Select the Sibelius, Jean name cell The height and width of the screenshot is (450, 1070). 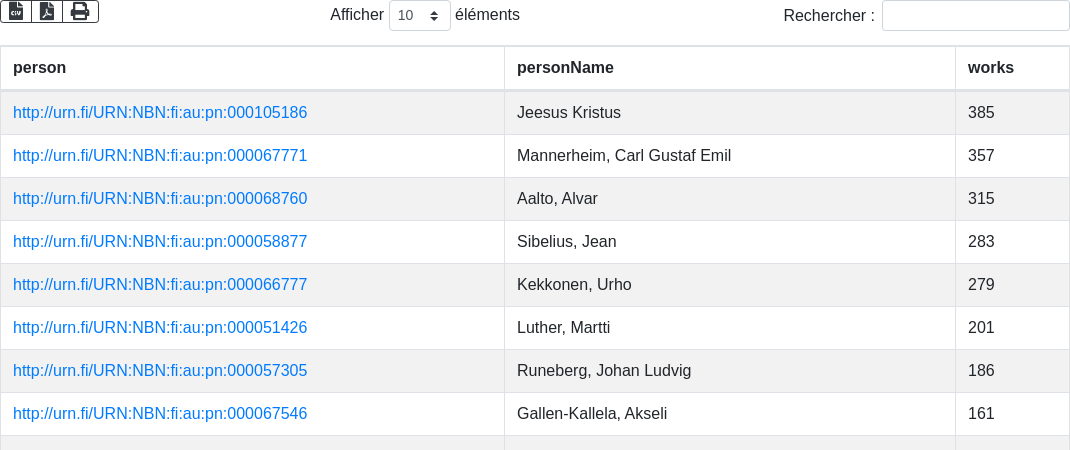pos(566,242)
